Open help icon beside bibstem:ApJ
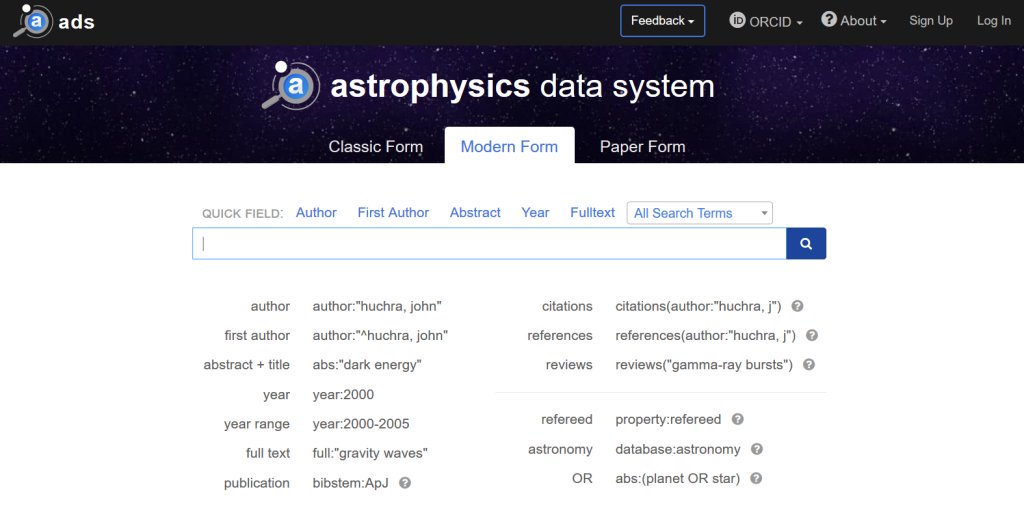 point(405,483)
